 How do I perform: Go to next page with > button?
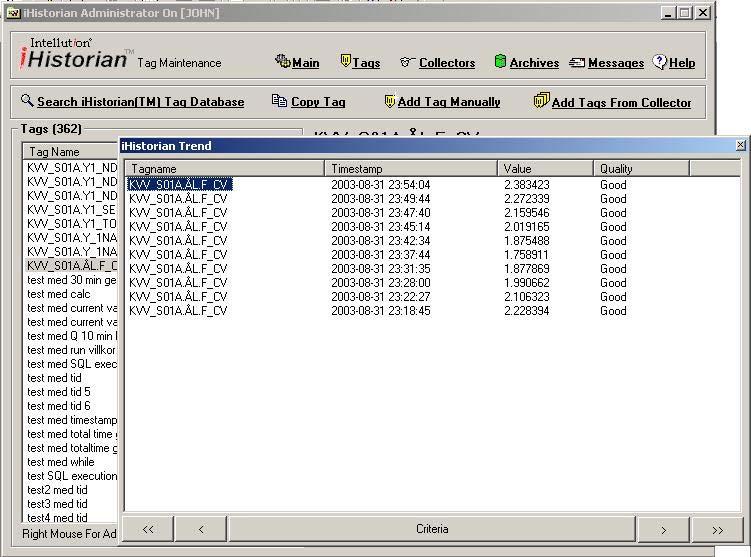click(663, 530)
